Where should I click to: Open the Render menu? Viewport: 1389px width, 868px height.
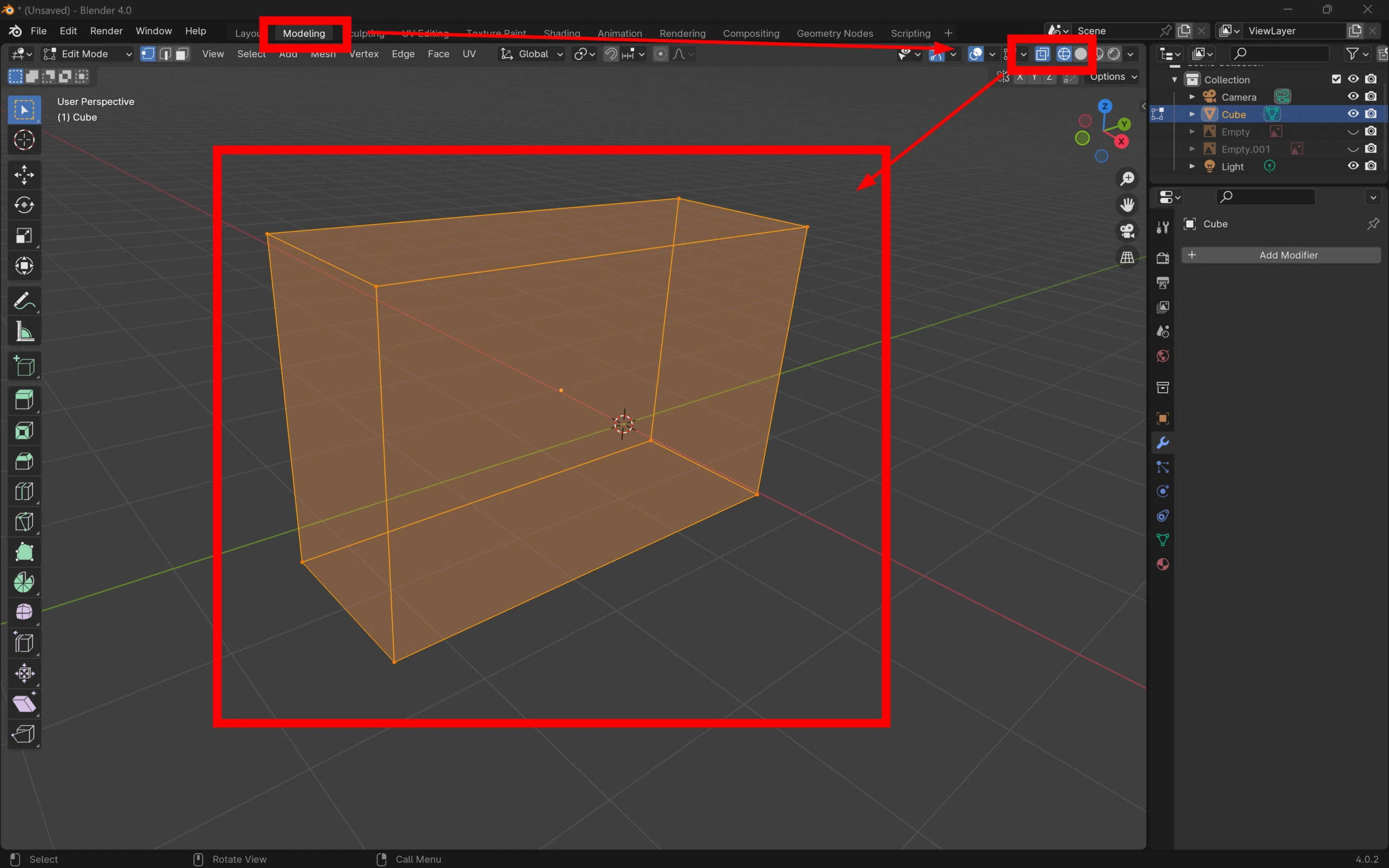pos(106,31)
